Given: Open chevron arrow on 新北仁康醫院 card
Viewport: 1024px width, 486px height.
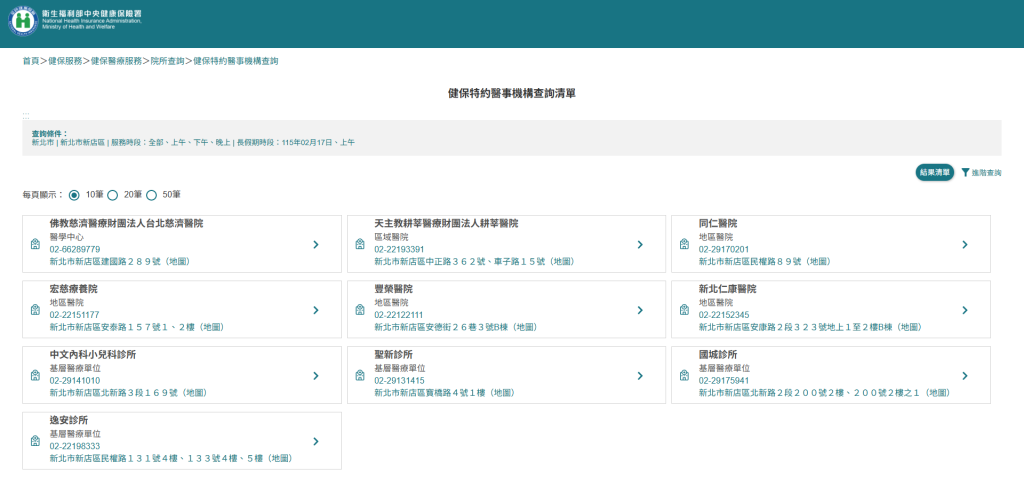Looking at the screenshot, I should click(x=965, y=310).
